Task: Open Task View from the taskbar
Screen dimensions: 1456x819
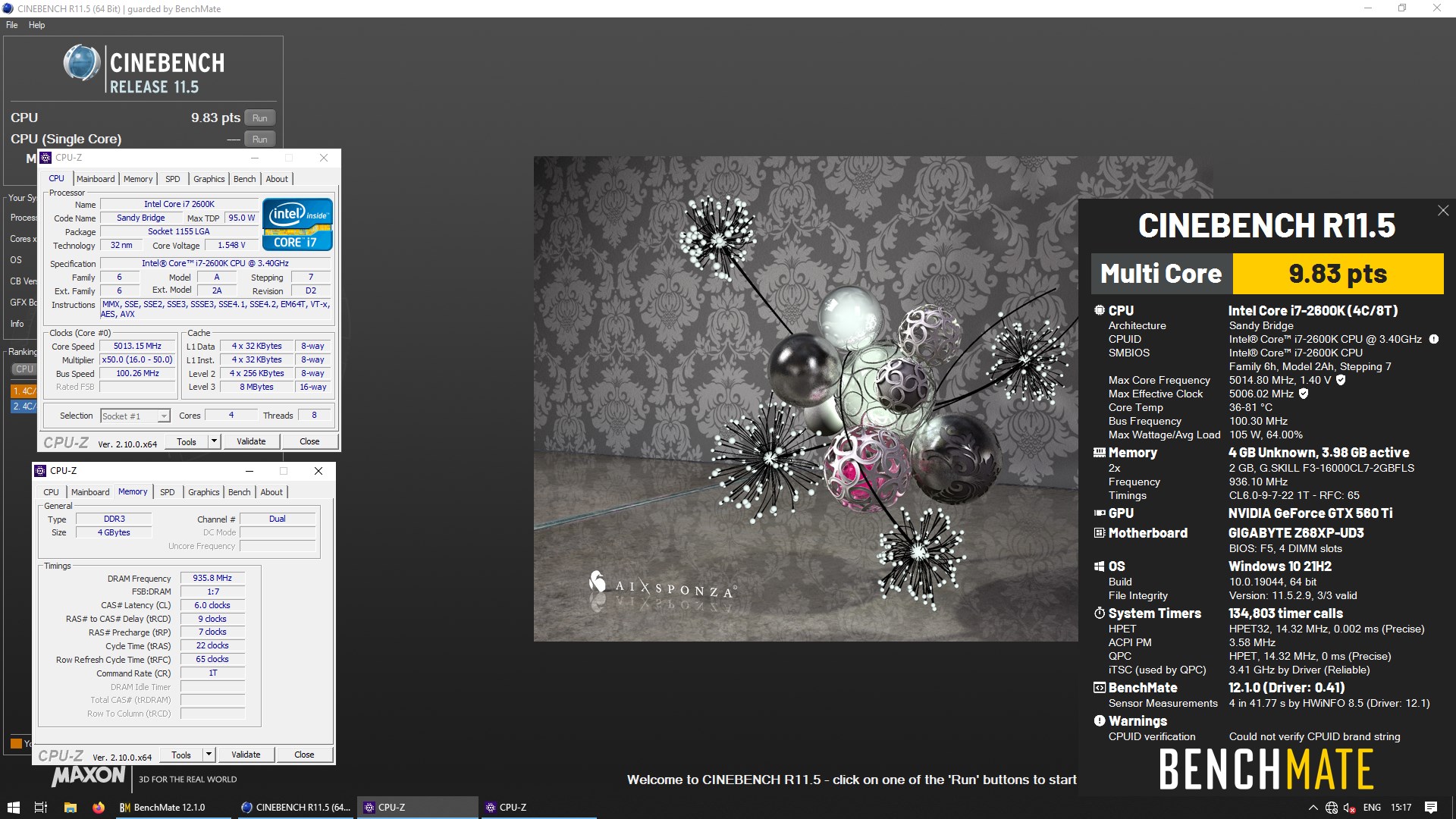Action: (41, 808)
